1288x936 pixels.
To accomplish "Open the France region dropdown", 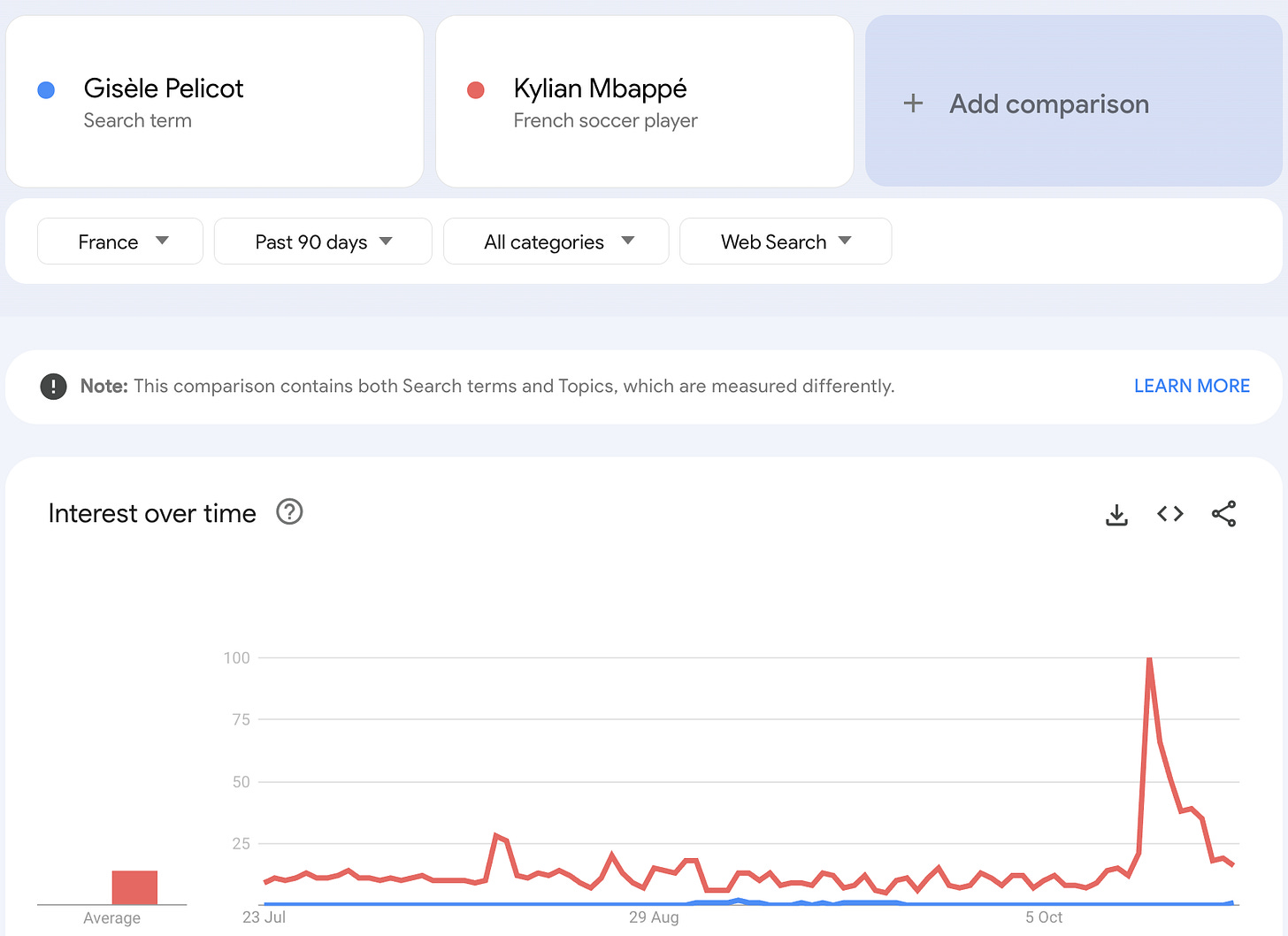I will 120,242.
